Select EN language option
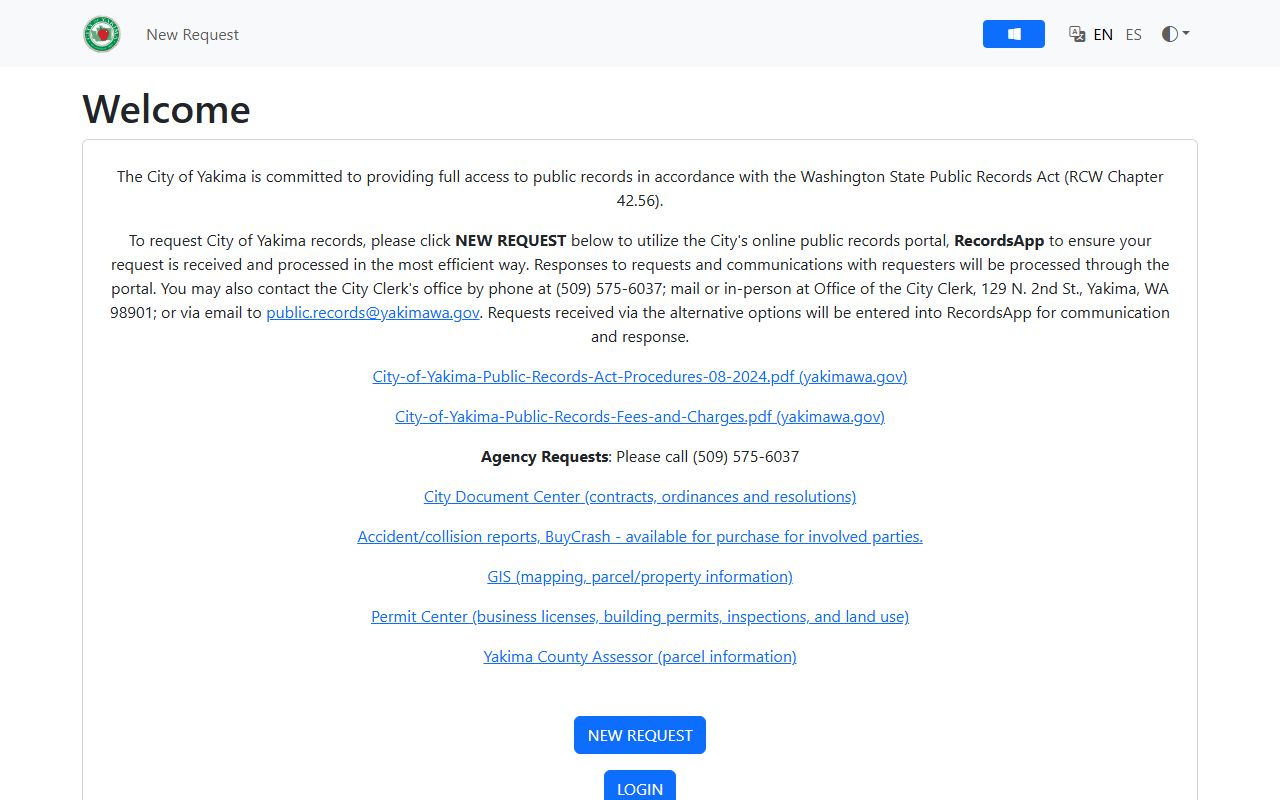This screenshot has height=800, width=1280. point(1103,35)
